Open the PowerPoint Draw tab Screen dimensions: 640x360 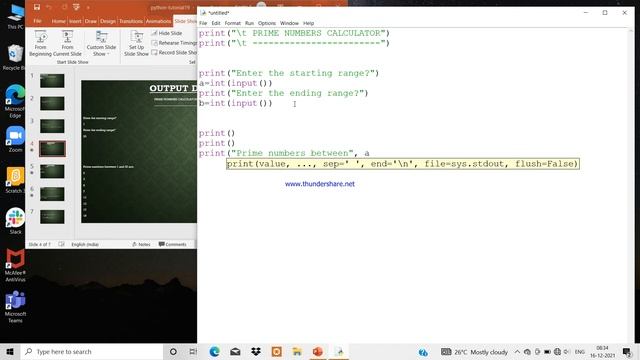point(91,21)
